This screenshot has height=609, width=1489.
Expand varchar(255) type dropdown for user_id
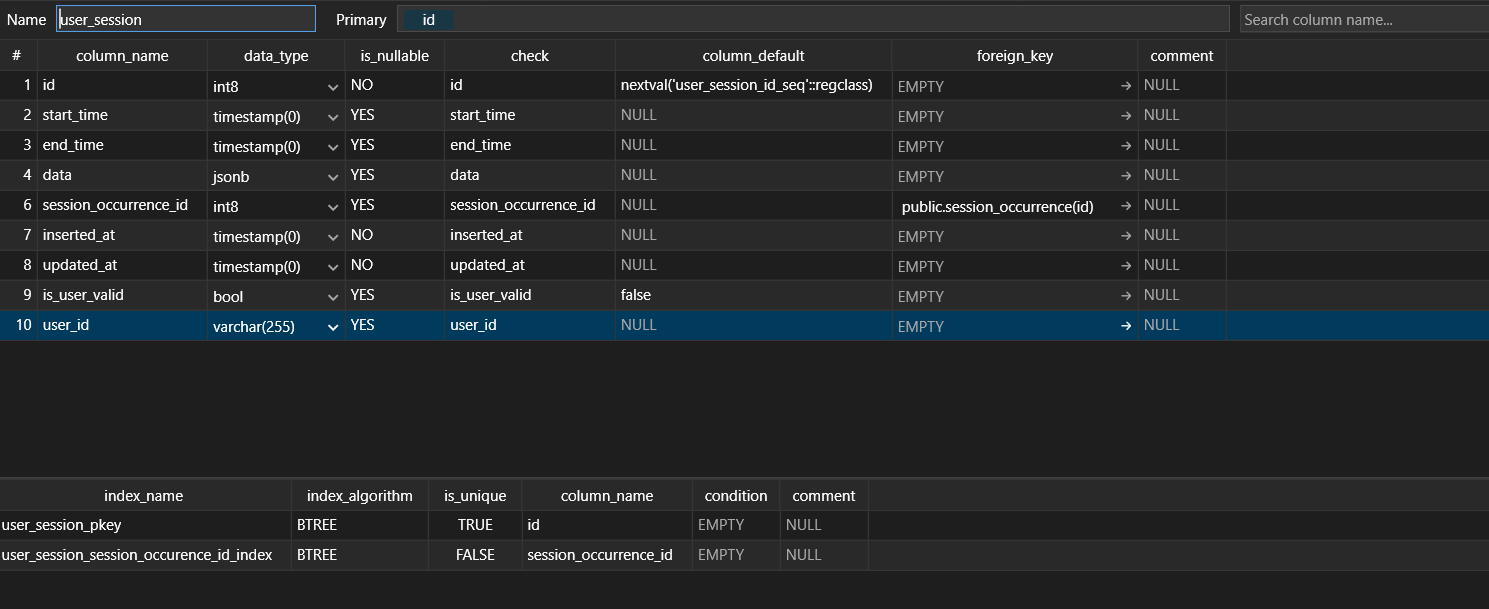[x=333, y=327]
